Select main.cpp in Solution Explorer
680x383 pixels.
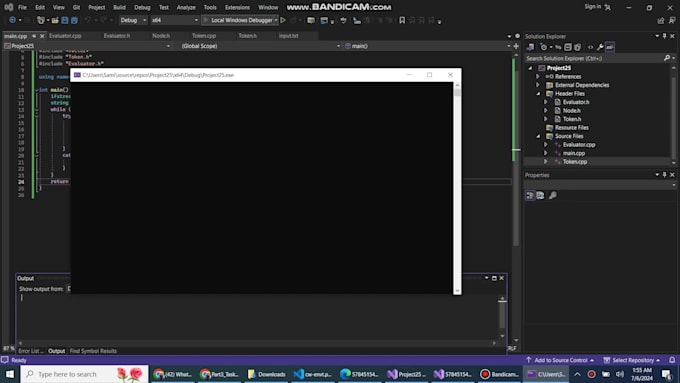click(x=574, y=153)
